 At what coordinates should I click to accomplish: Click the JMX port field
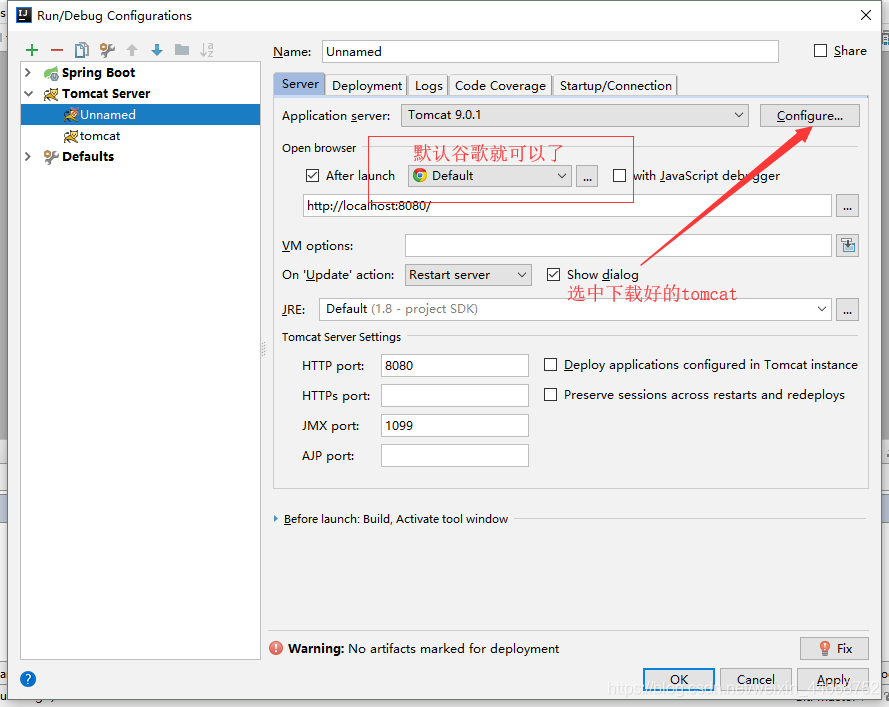pos(455,426)
